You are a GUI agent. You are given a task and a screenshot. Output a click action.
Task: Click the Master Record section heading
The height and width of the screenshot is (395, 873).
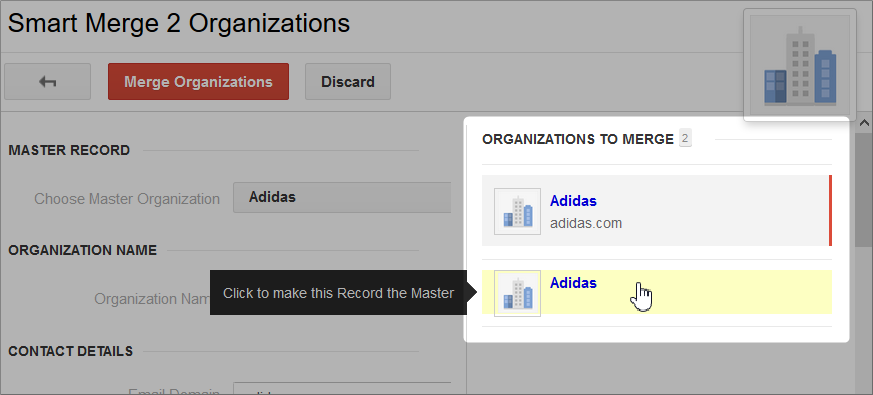tap(69, 150)
